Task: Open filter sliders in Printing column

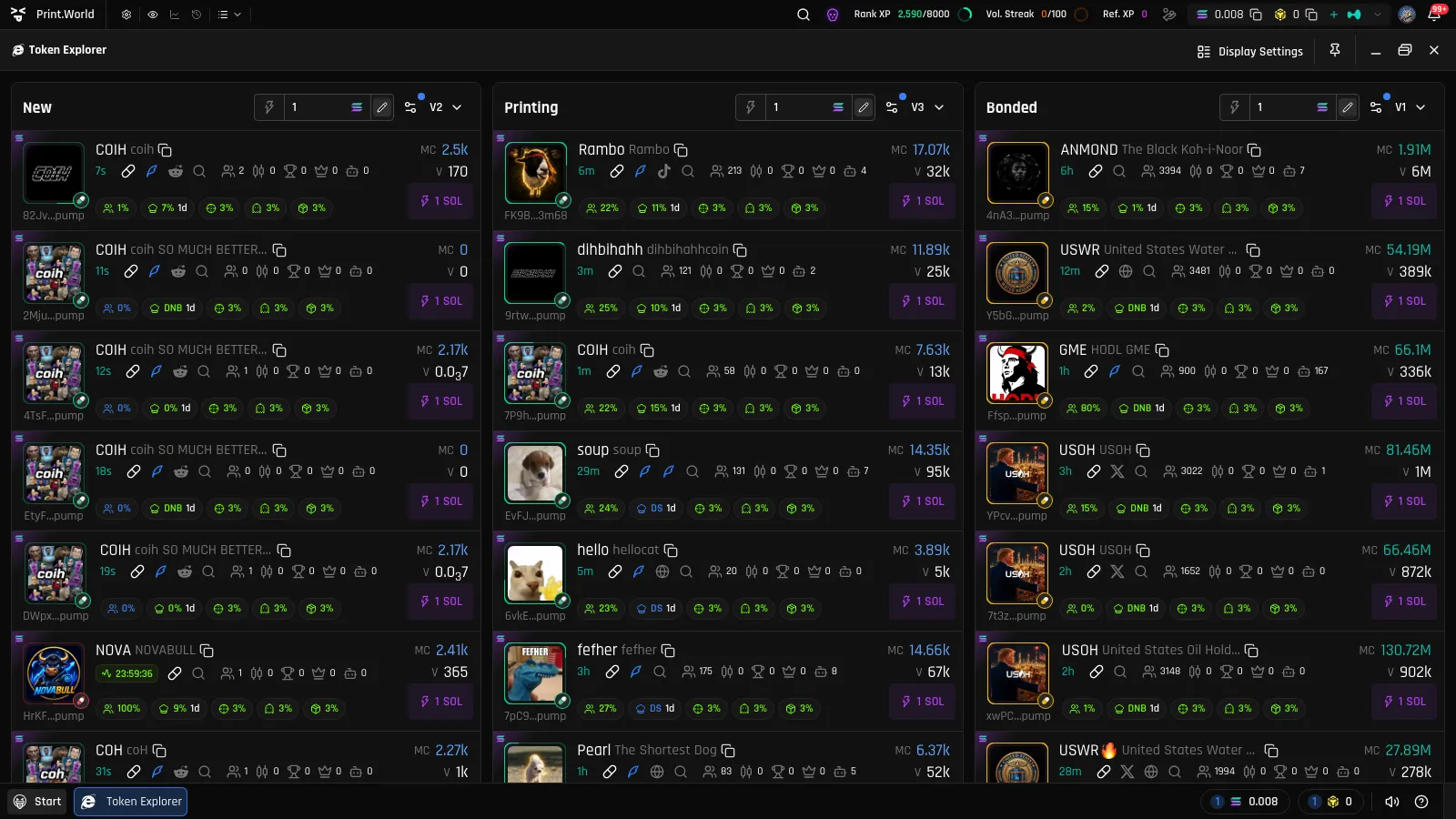Action: (892, 107)
